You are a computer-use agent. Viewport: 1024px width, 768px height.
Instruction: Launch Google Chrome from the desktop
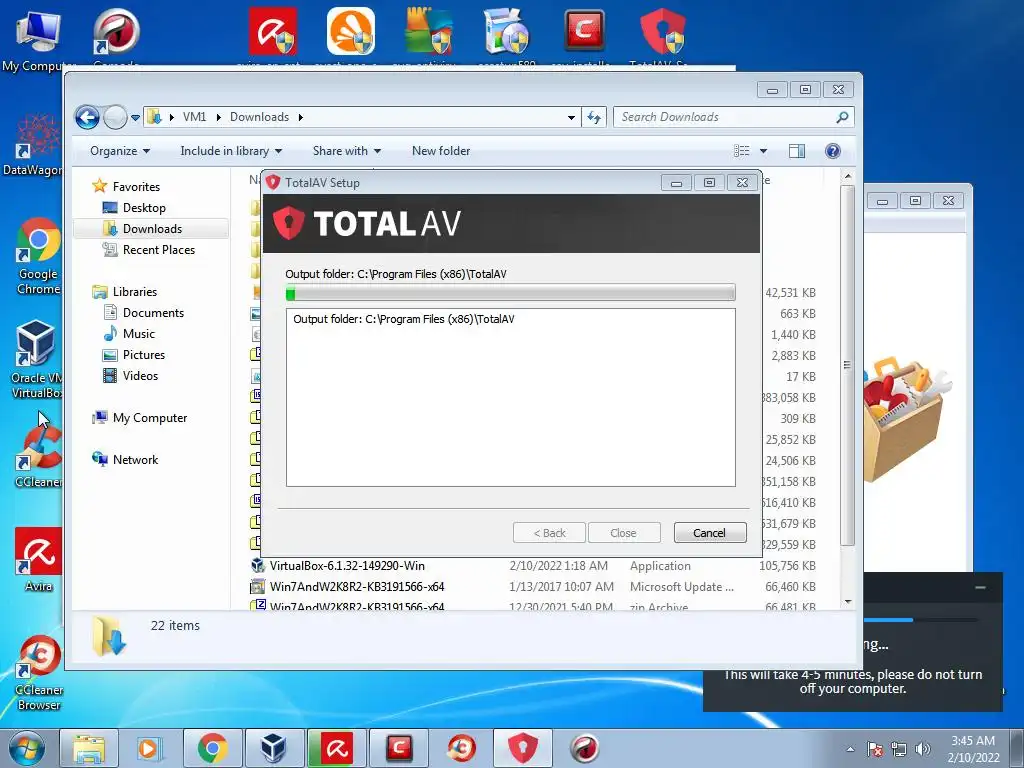point(38,256)
